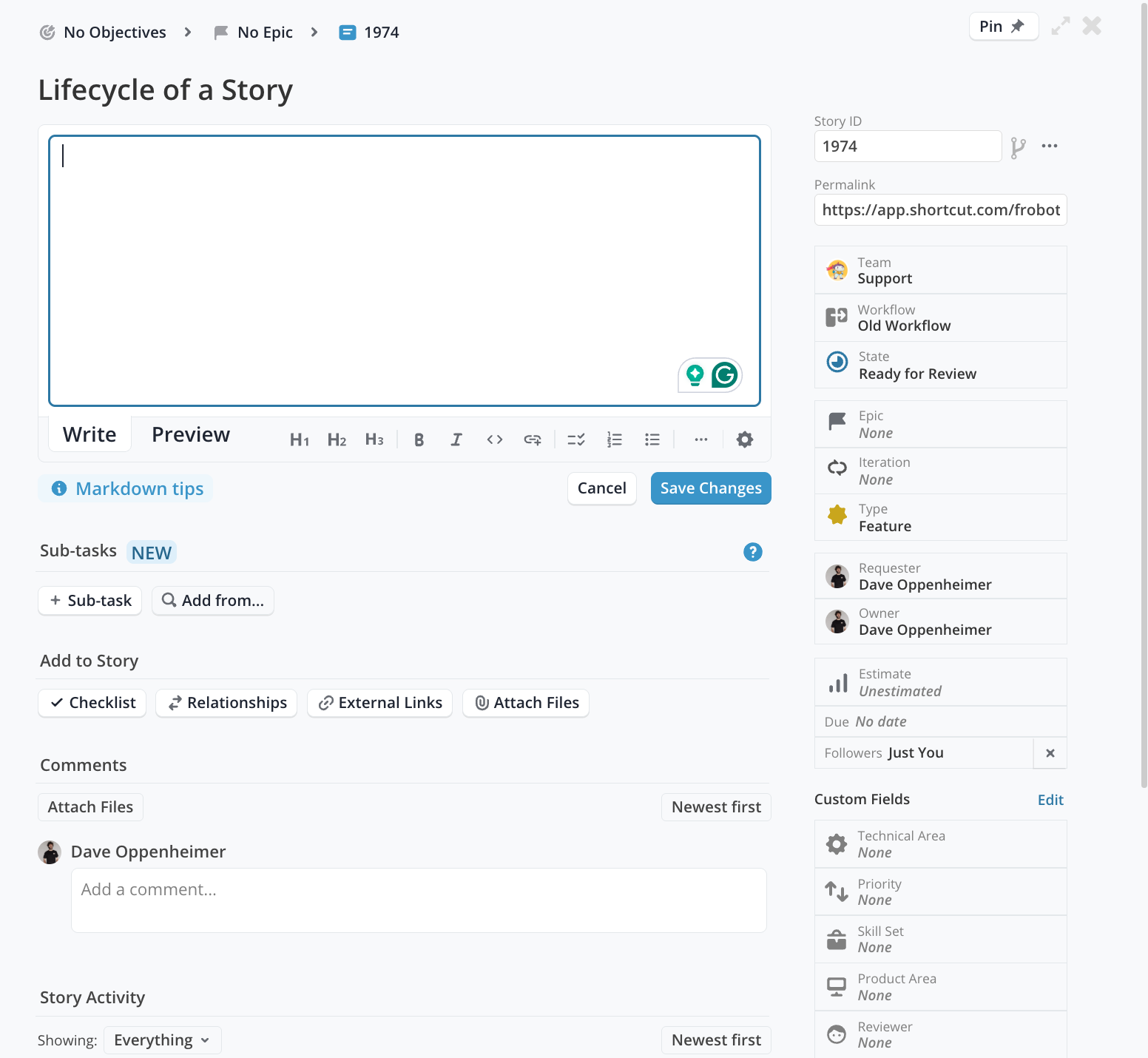Click the page vertical scrollbar
Viewport: 1148px width, 1058px height.
(1143, 370)
